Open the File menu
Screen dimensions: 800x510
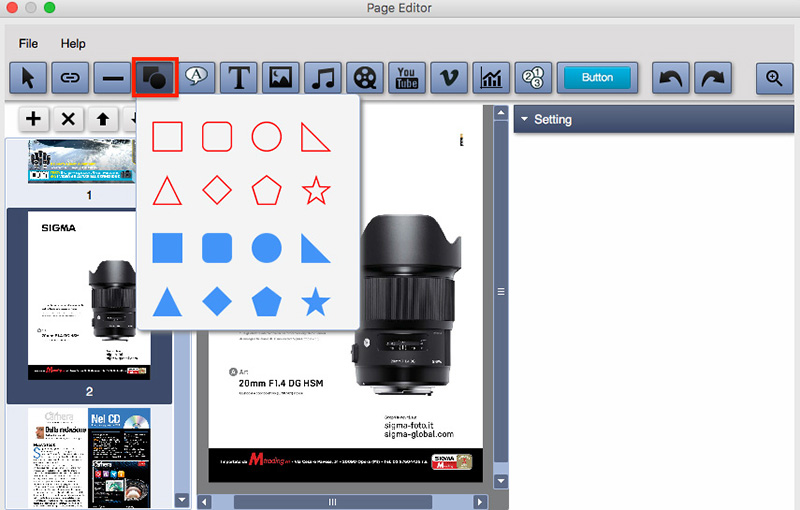(28, 44)
